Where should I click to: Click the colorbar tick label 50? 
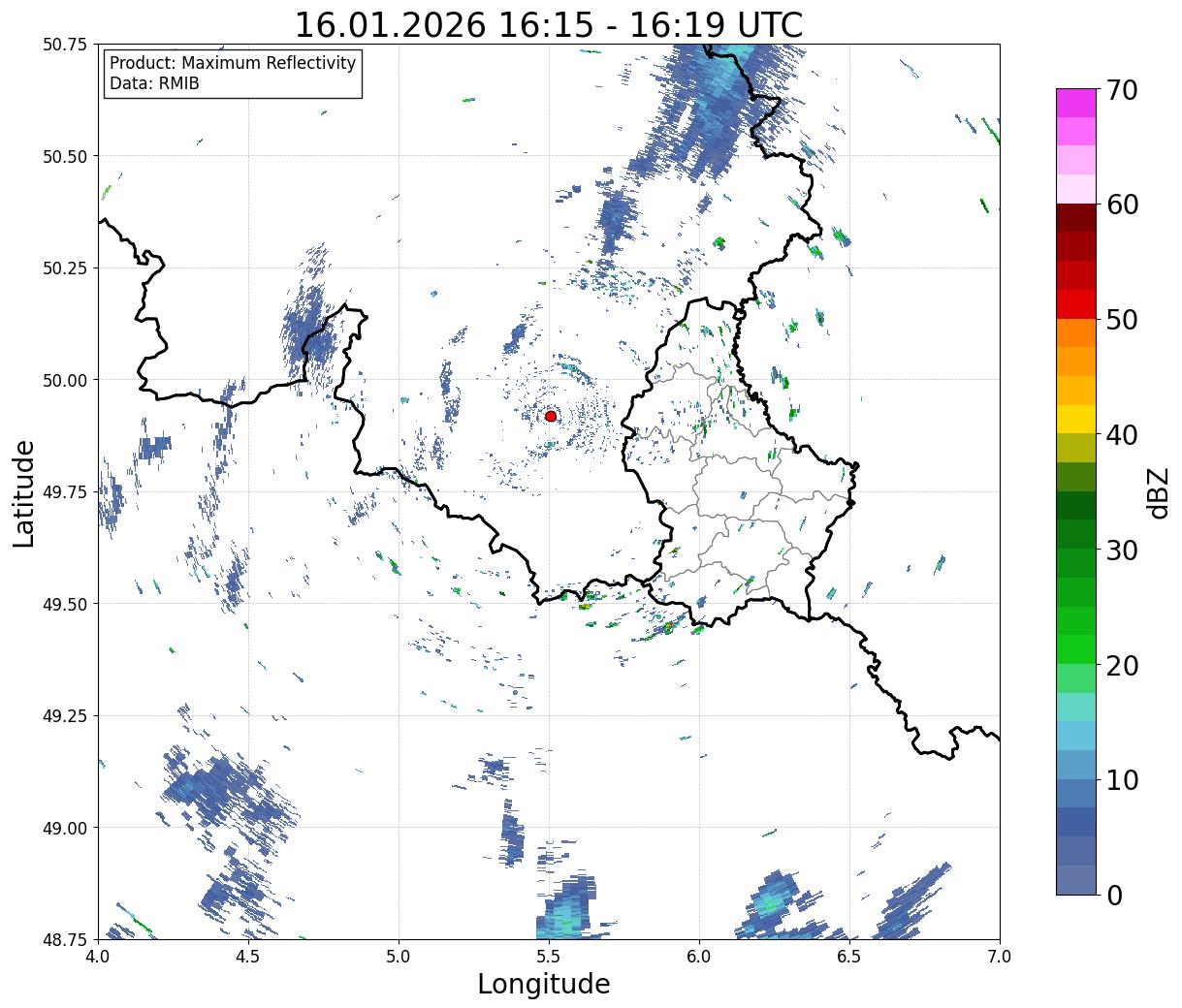[1122, 320]
